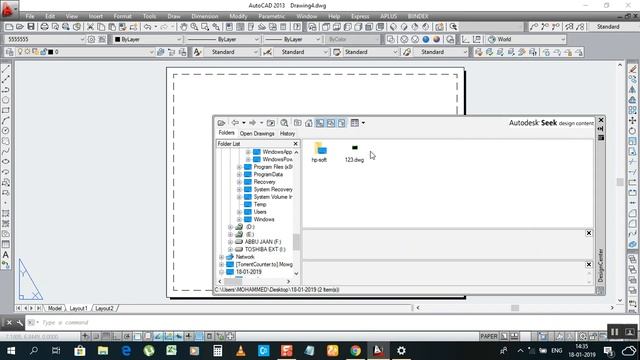Switch to History tab

coord(287,133)
